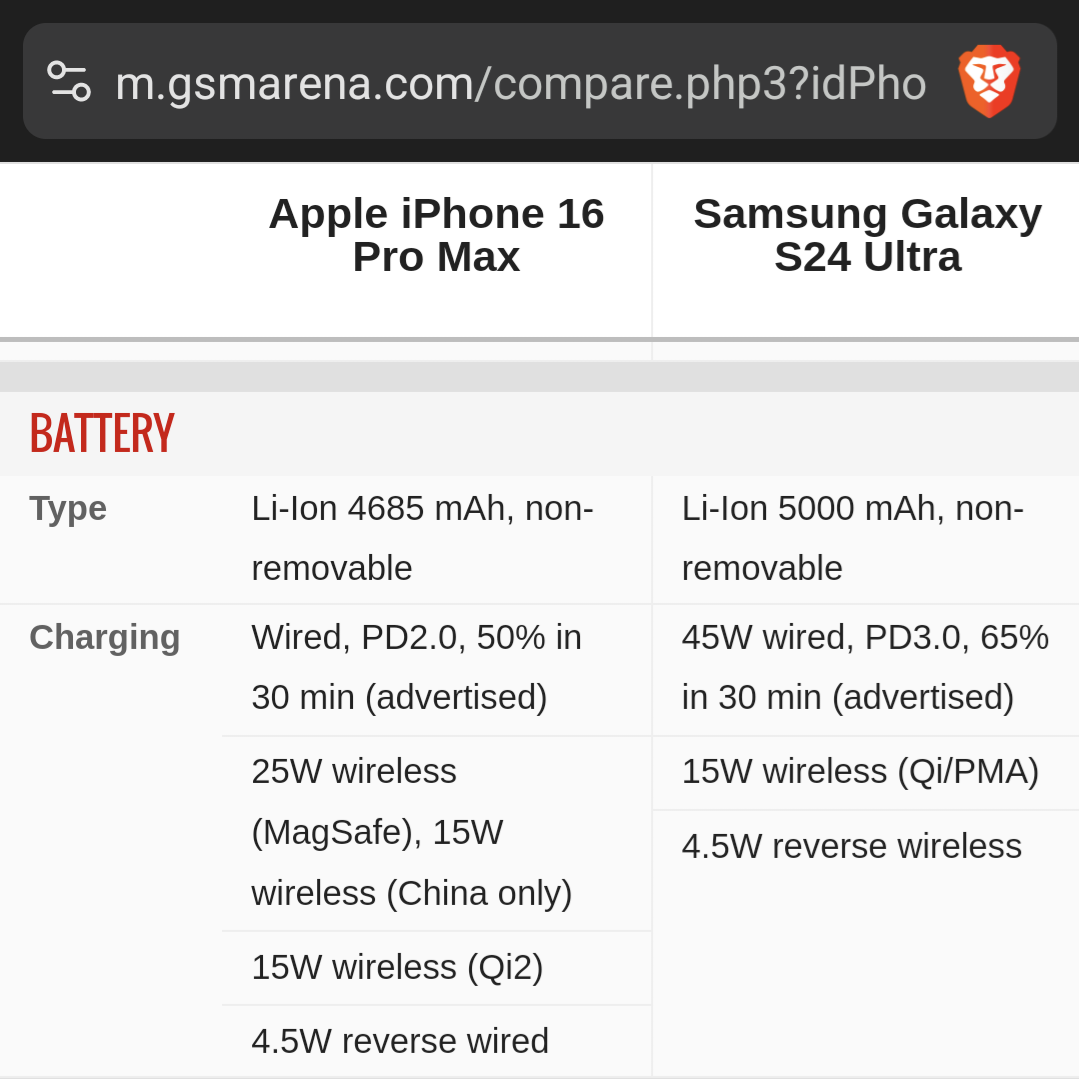Open Samsung Galaxy S24 Ultra heading

[x=867, y=235]
